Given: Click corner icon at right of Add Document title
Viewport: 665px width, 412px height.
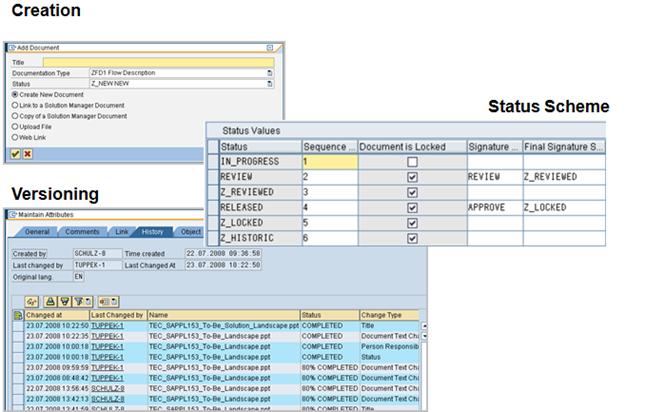Looking at the screenshot, I should (270, 48).
